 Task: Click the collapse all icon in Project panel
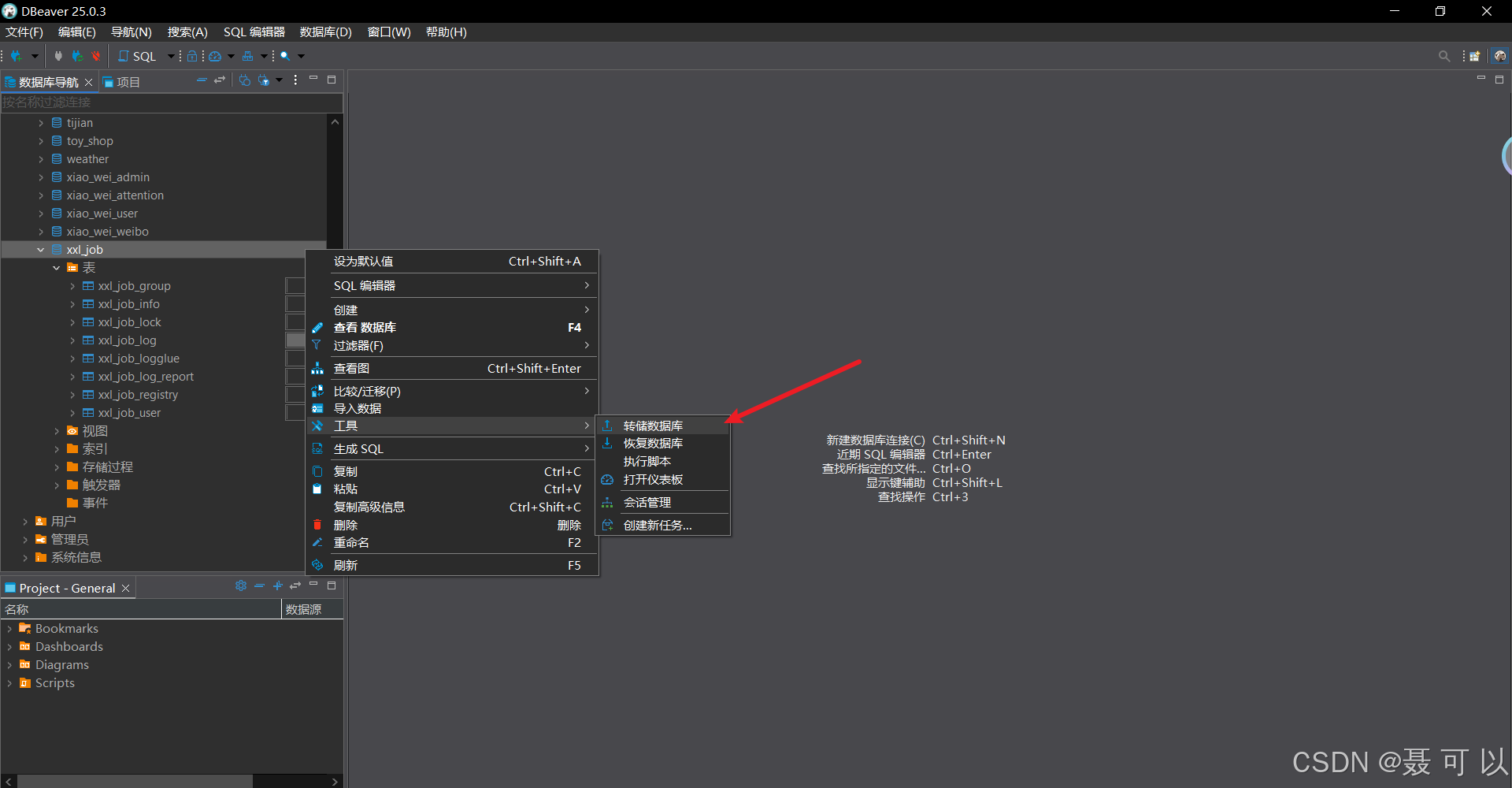pyautogui.click(x=259, y=585)
